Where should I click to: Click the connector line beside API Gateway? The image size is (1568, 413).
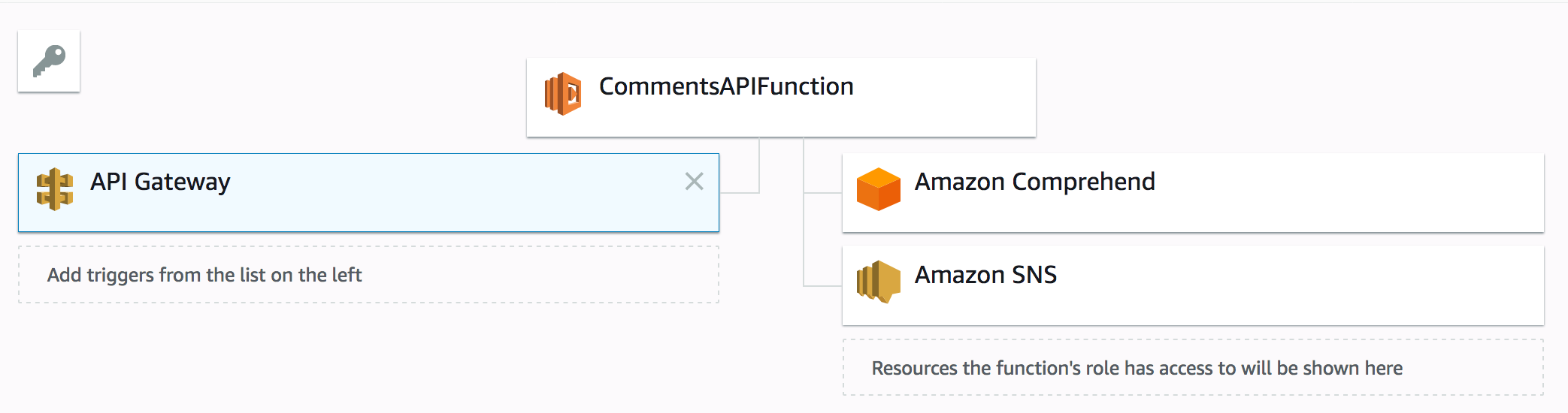click(740, 193)
